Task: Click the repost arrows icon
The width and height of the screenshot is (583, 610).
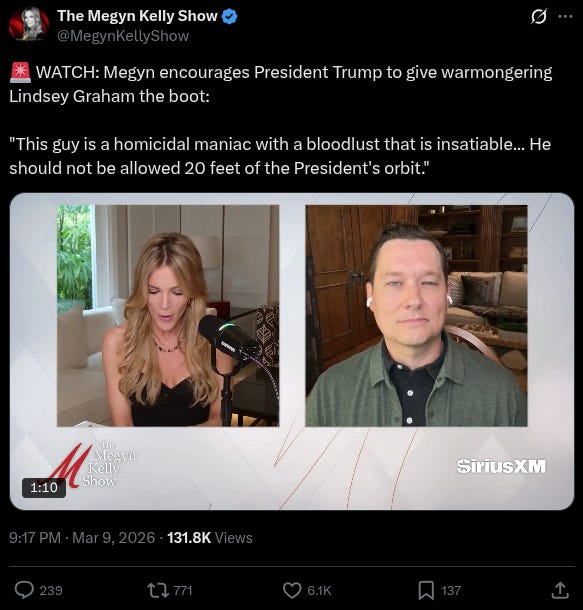Action: coord(158,590)
